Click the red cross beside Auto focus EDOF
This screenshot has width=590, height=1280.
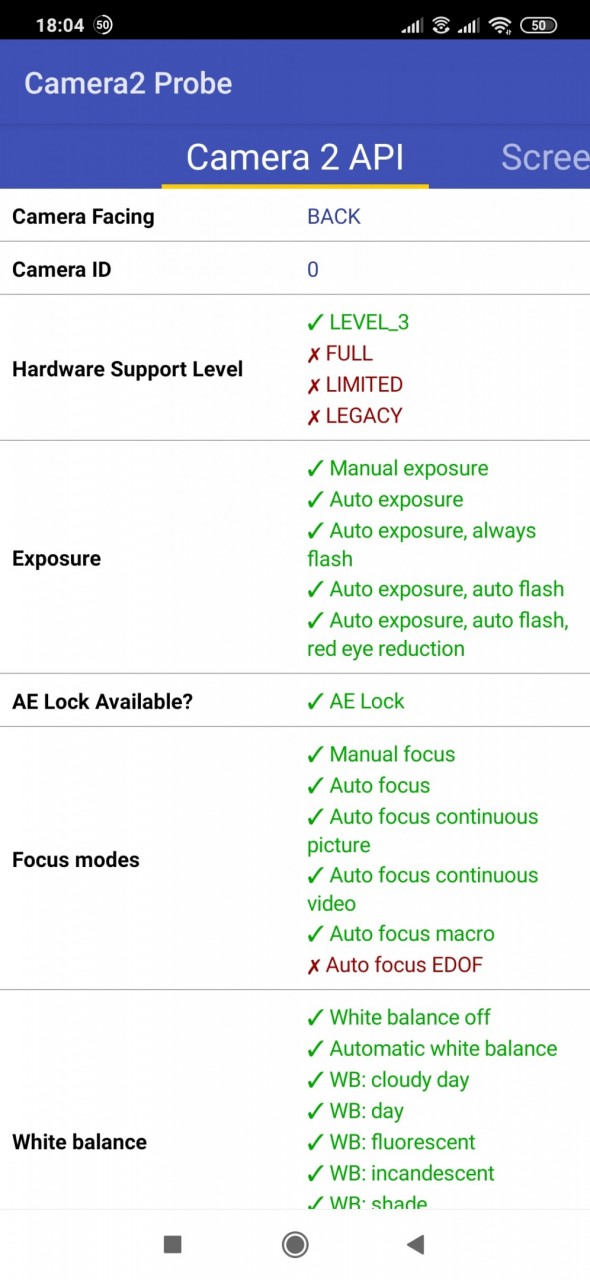[x=314, y=965]
